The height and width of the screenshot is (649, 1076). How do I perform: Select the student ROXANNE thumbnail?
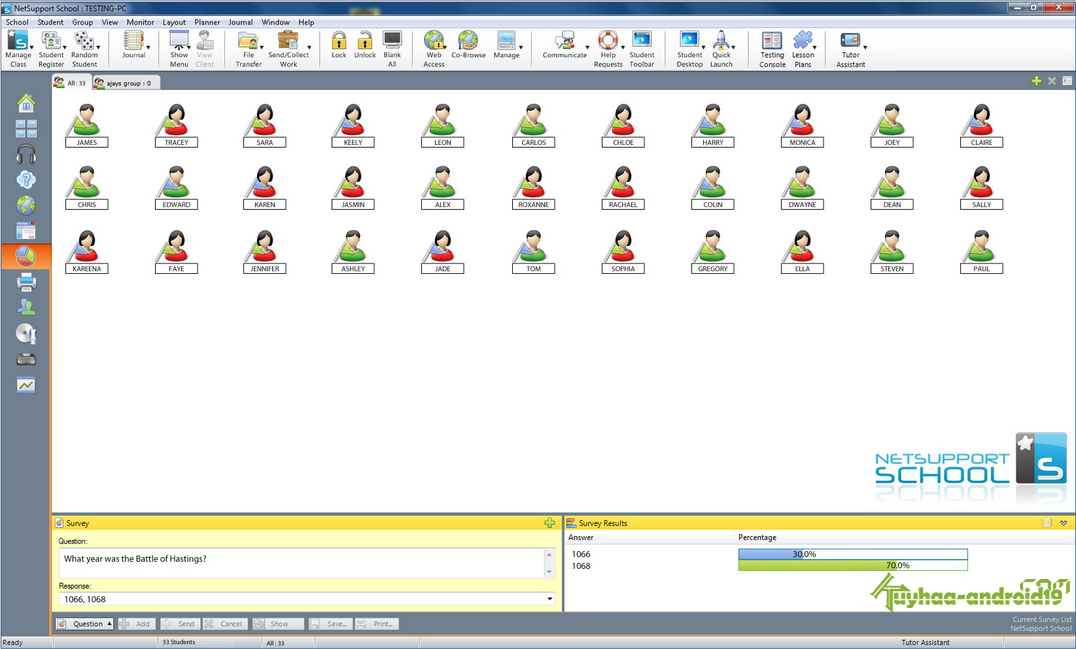[533, 187]
